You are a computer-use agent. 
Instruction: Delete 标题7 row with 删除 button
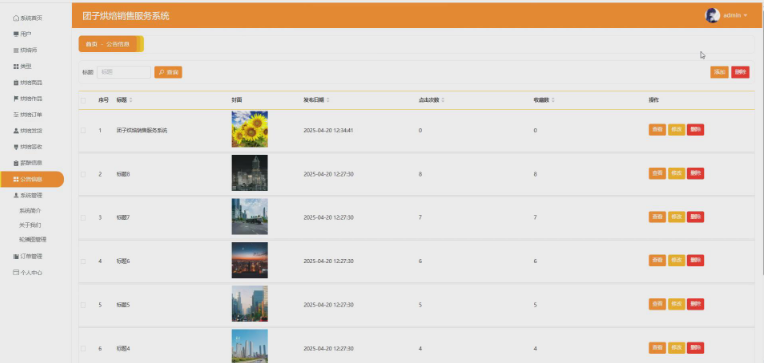(695, 217)
